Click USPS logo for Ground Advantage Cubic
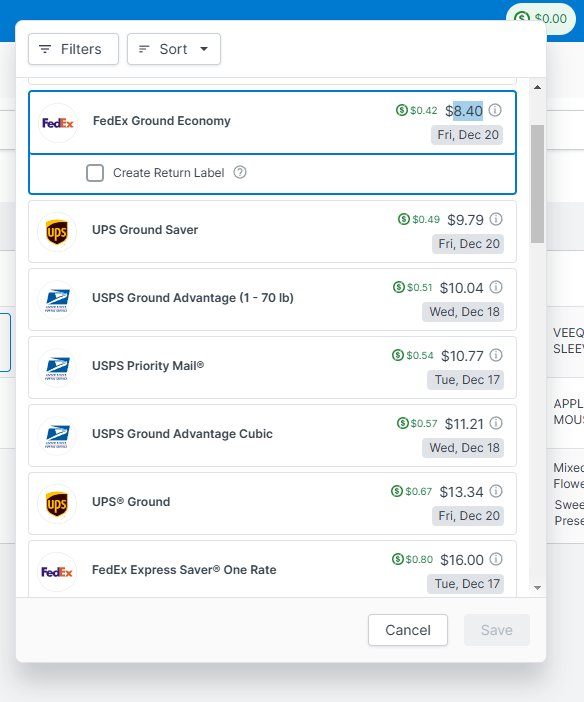This screenshot has width=584, height=702. [x=57, y=436]
